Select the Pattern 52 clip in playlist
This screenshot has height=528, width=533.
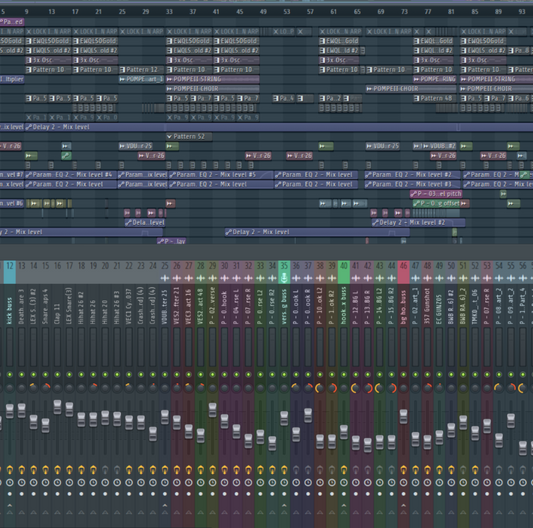coord(189,137)
